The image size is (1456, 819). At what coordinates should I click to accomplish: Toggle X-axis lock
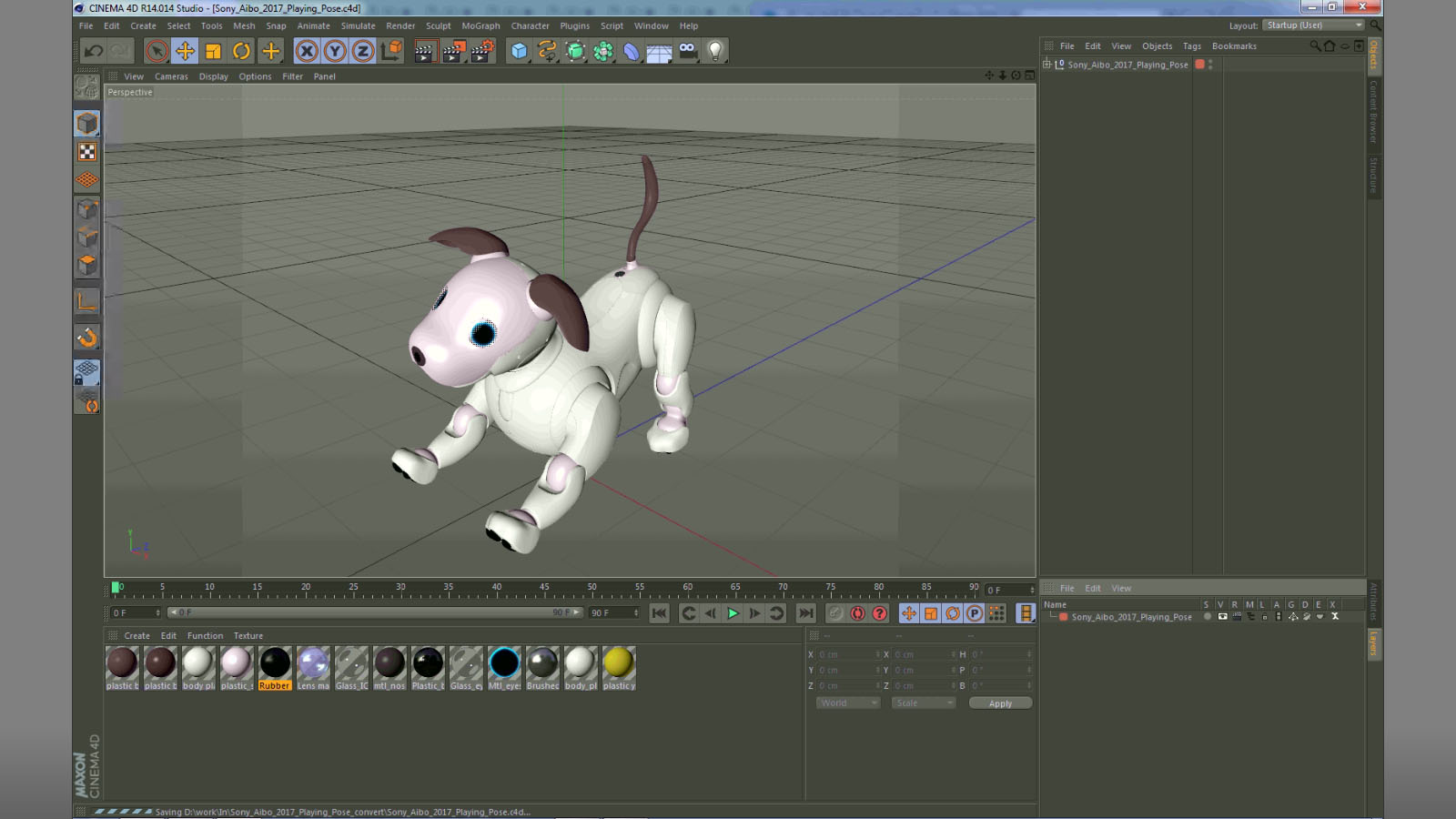(x=307, y=51)
